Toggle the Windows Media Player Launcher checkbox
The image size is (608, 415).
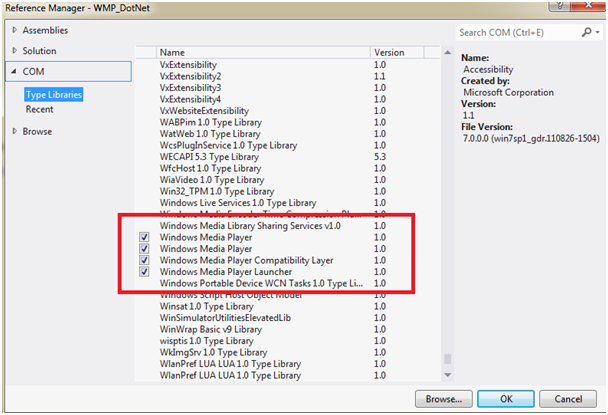click(146, 272)
